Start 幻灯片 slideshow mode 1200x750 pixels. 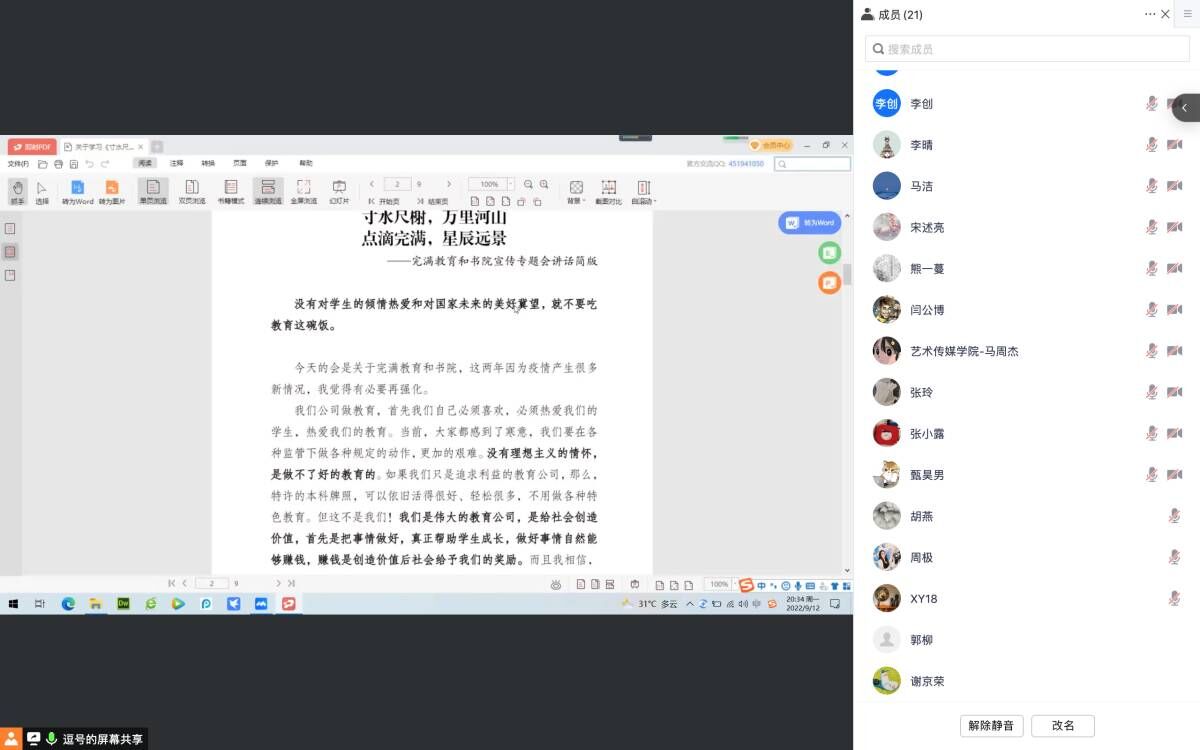click(x=339, y=191)
